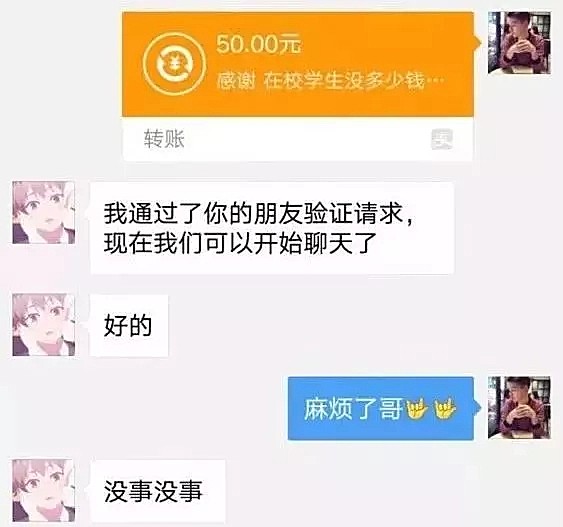Select the blue 麻烦了哥 message bubble
This screenshot has width=563, height=527.
381,409
